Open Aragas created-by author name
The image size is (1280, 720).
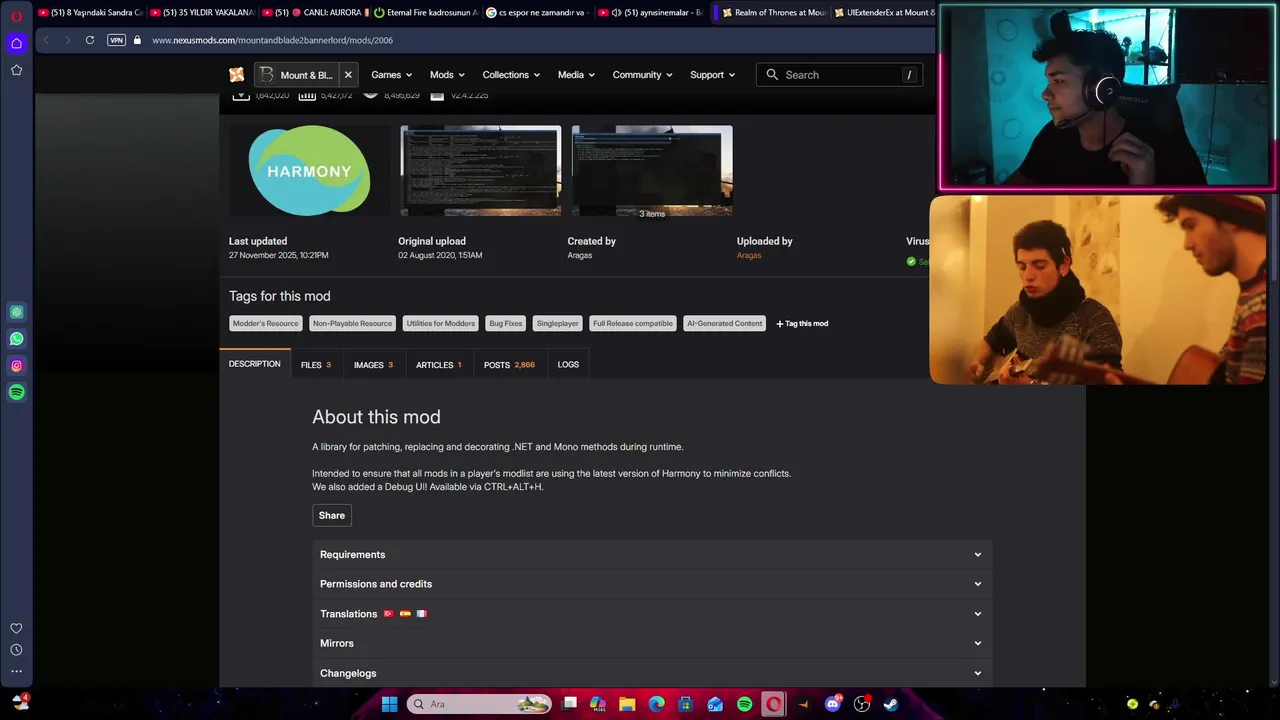tap(579, 255)
